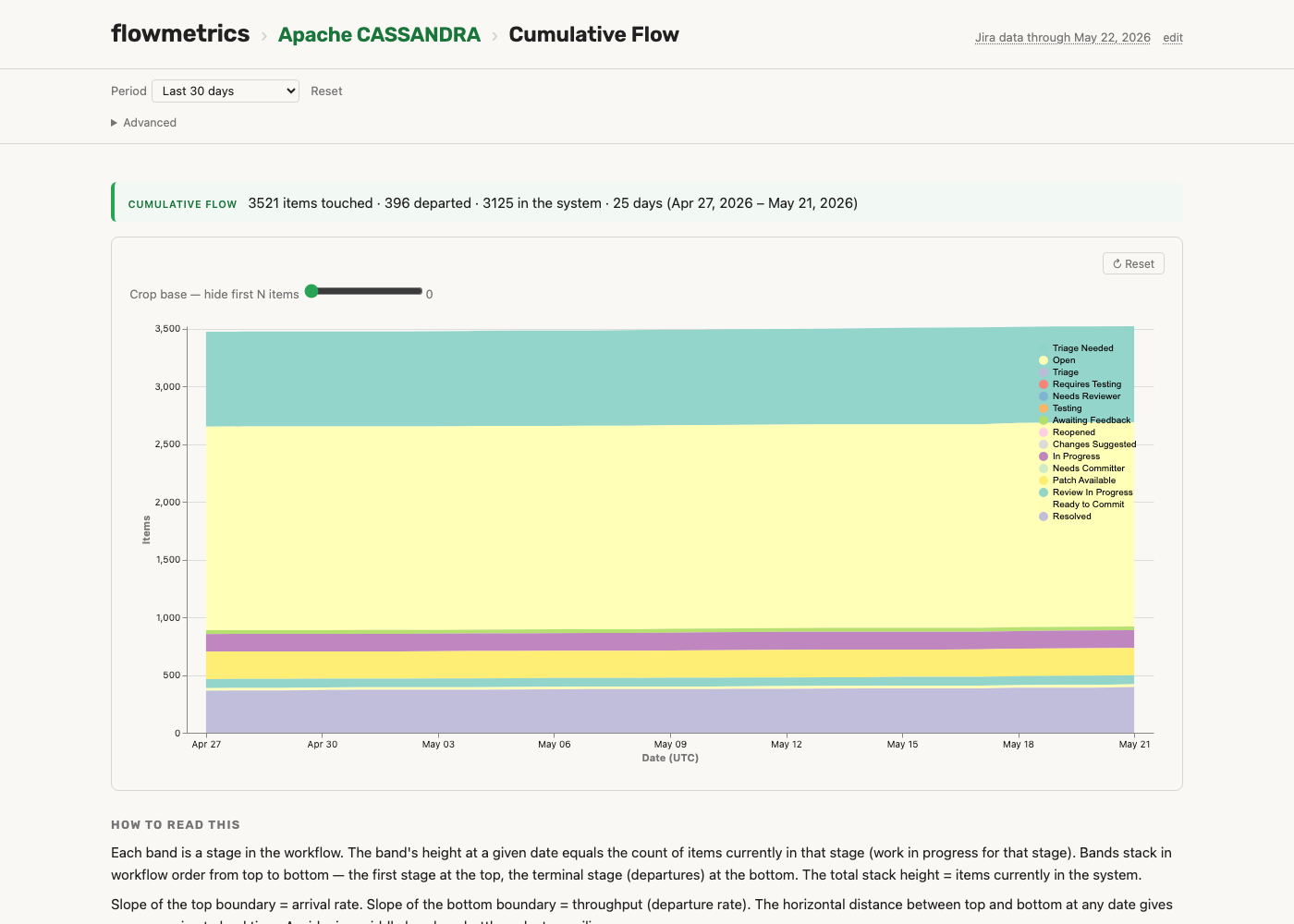Click the yellow Open chart band
Viewport: 1294px width, 924px height.
(x=670, y=527)
